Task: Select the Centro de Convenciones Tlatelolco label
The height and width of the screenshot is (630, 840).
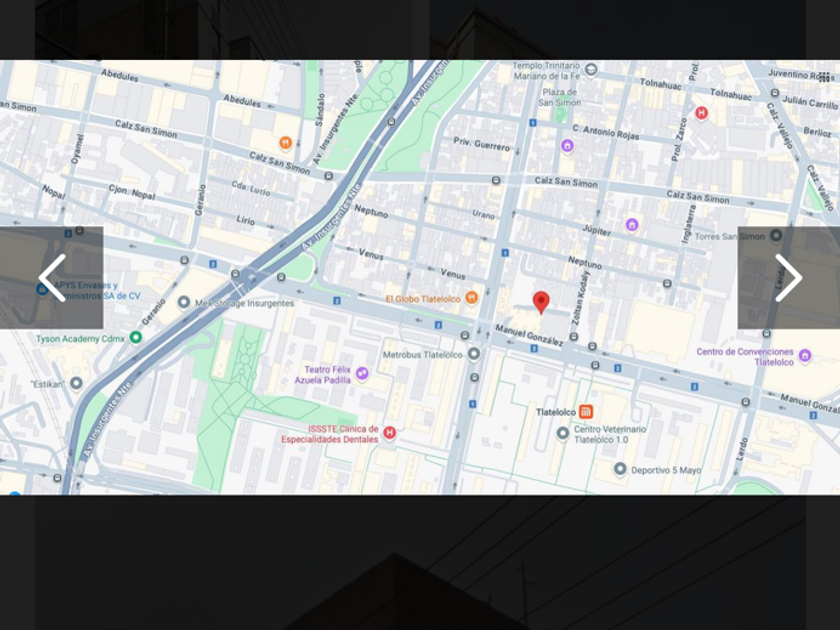Action: pyautogui.click(x=745, y=357)
